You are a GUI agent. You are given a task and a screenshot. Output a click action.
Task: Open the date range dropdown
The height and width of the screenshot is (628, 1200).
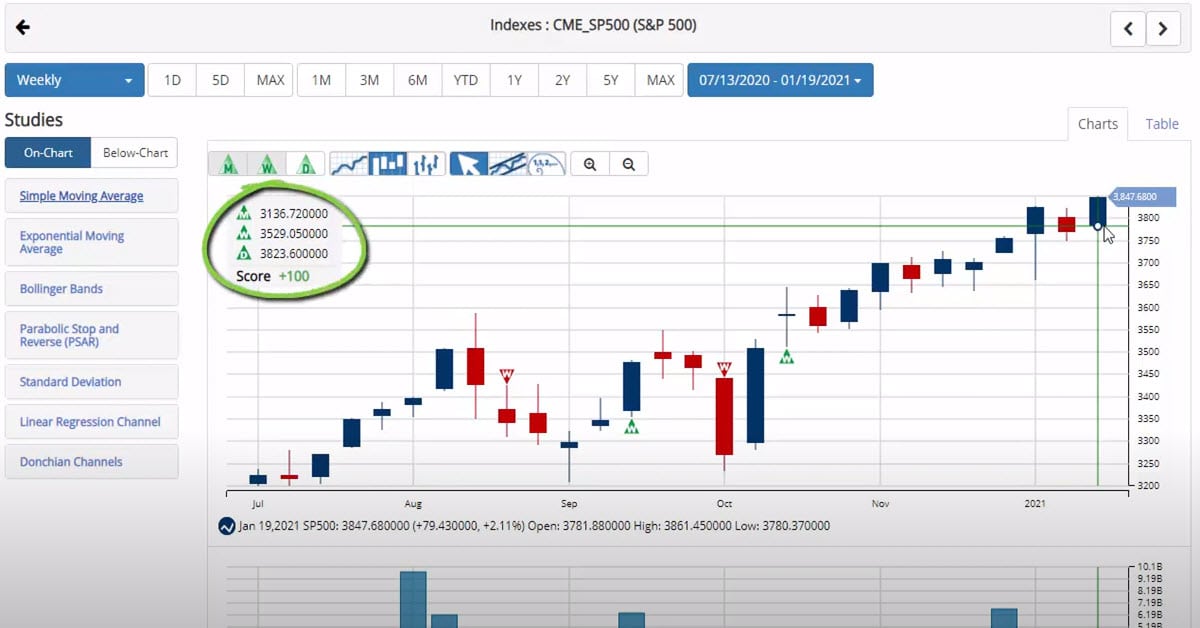pos(780,80)
